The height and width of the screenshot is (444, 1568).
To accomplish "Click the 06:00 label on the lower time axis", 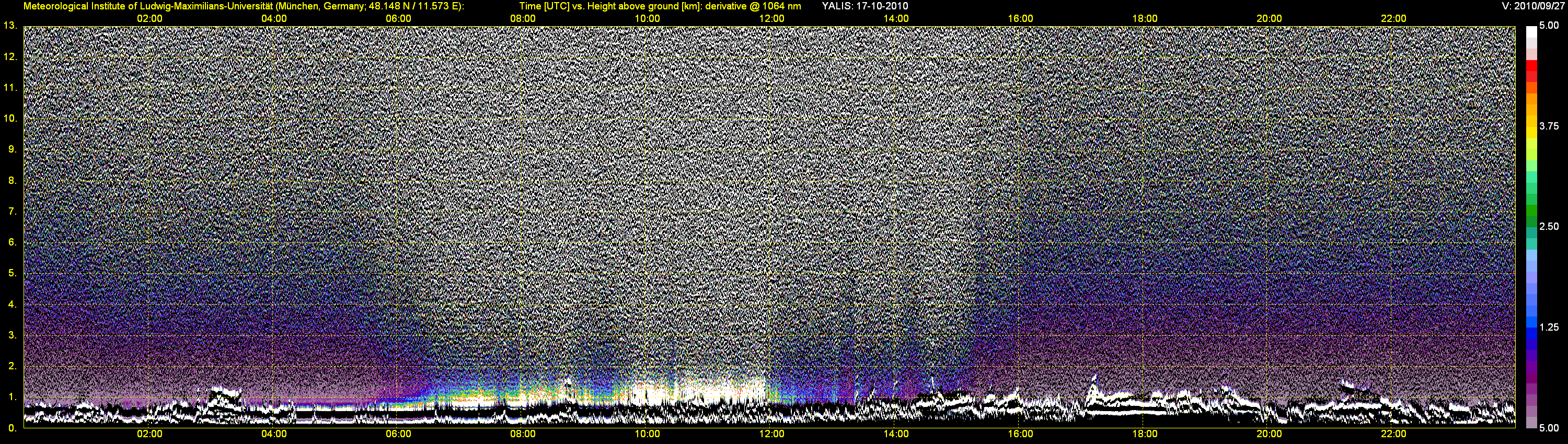I will (398, 434).
